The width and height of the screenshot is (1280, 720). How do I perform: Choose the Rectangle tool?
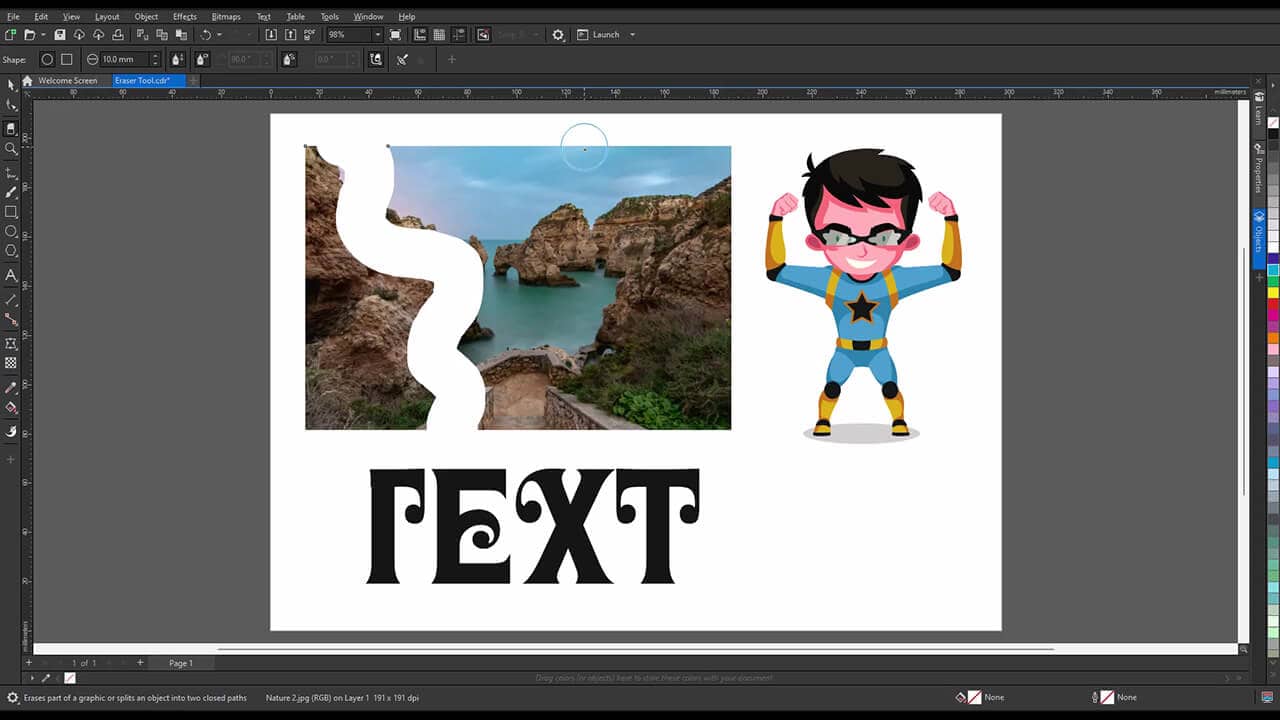point(11,212)
